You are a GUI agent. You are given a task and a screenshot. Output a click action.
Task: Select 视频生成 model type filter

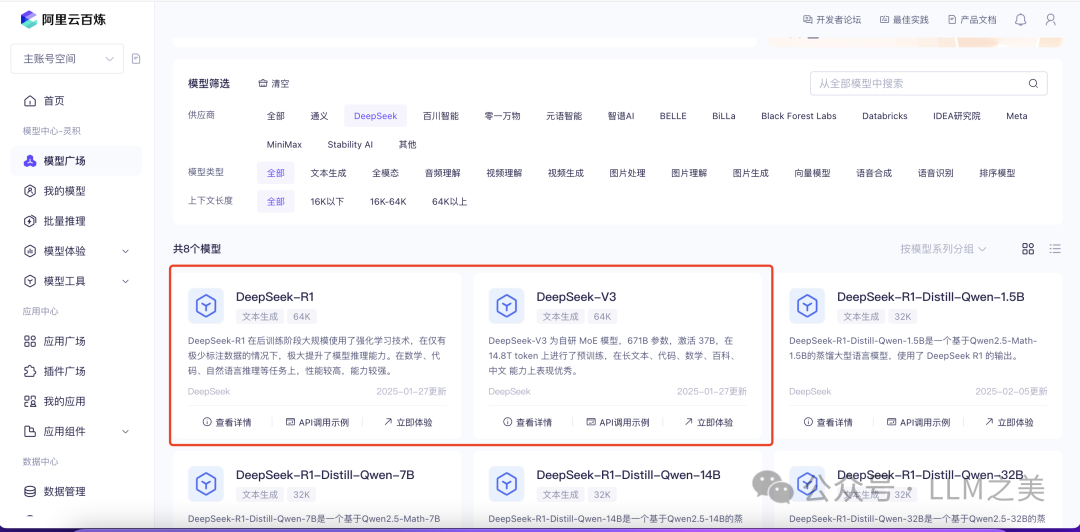click(x=565, y=173)
